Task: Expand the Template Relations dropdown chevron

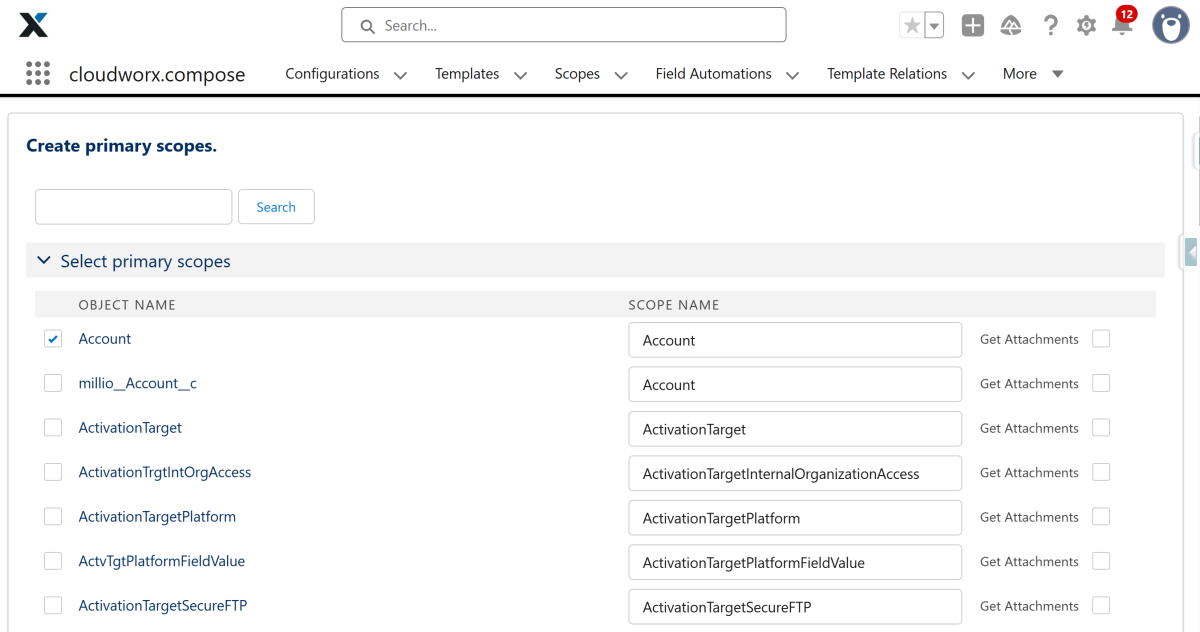Action: (x=968, y=75)
